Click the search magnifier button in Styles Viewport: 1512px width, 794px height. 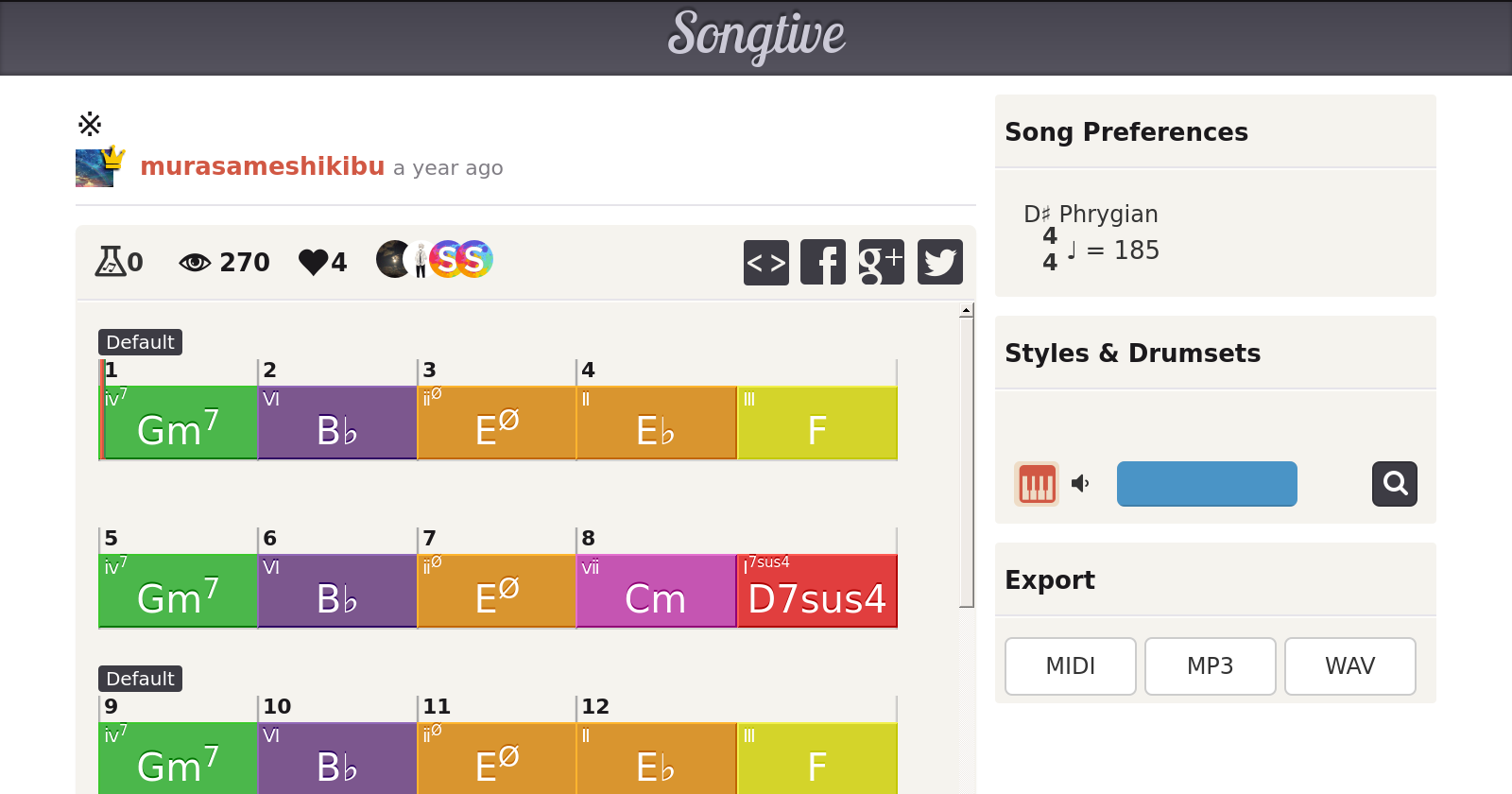[1394, 484]
